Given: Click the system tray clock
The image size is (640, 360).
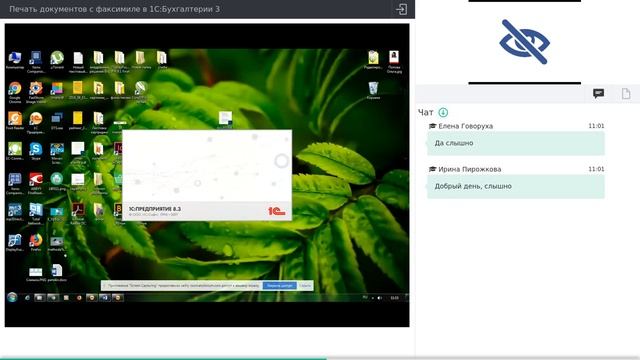Looking at the screenshot, I should tap(394, 298).
